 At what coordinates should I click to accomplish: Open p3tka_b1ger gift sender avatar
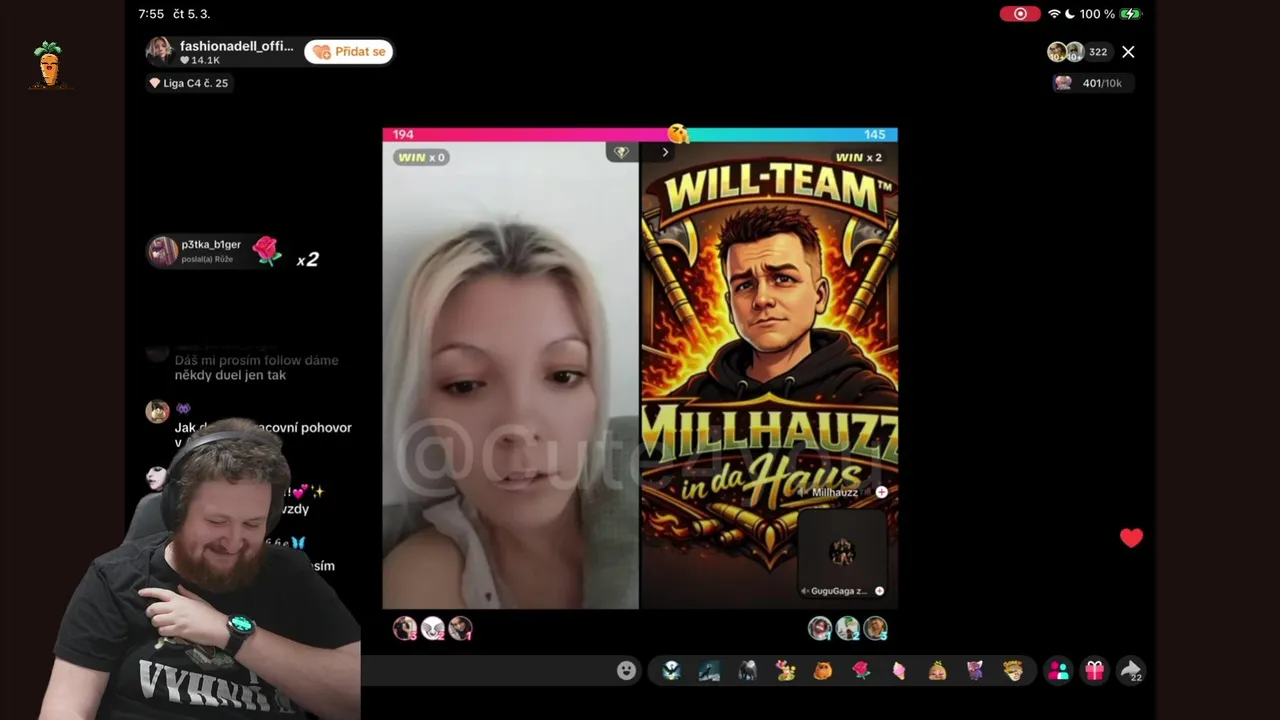[163, 251]
